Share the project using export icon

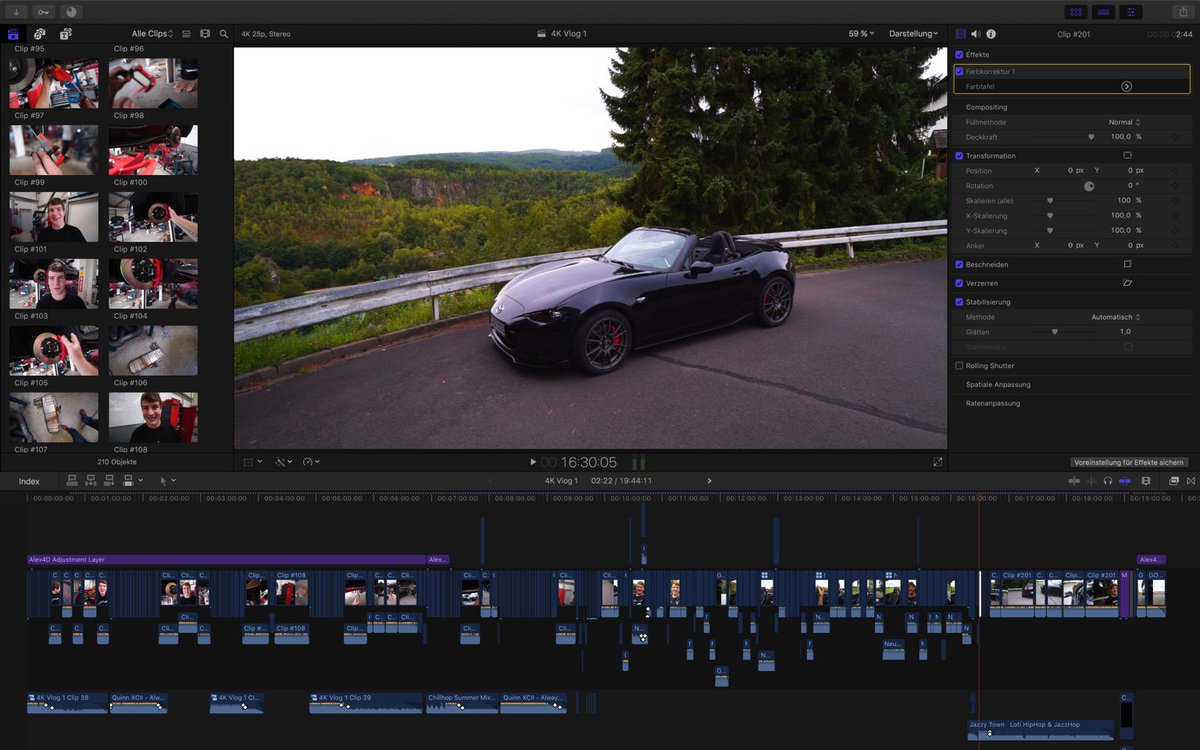click(1185, 12)
